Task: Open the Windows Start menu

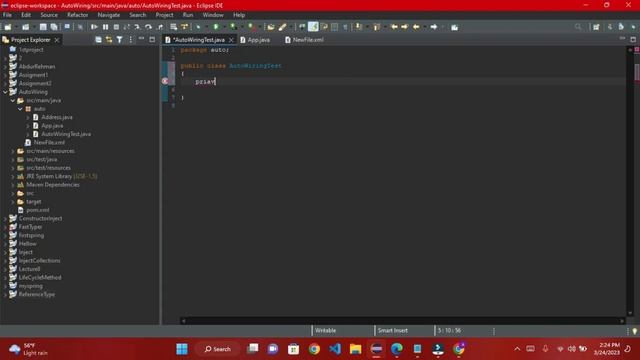Action: [x=182, y=349]
